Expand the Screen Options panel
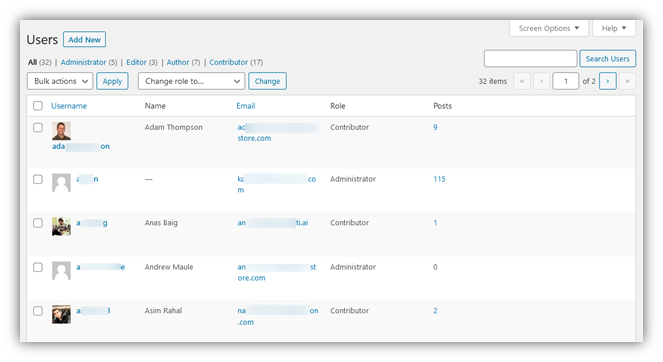This screenshot has height=362, width=663. coord(549,28)
